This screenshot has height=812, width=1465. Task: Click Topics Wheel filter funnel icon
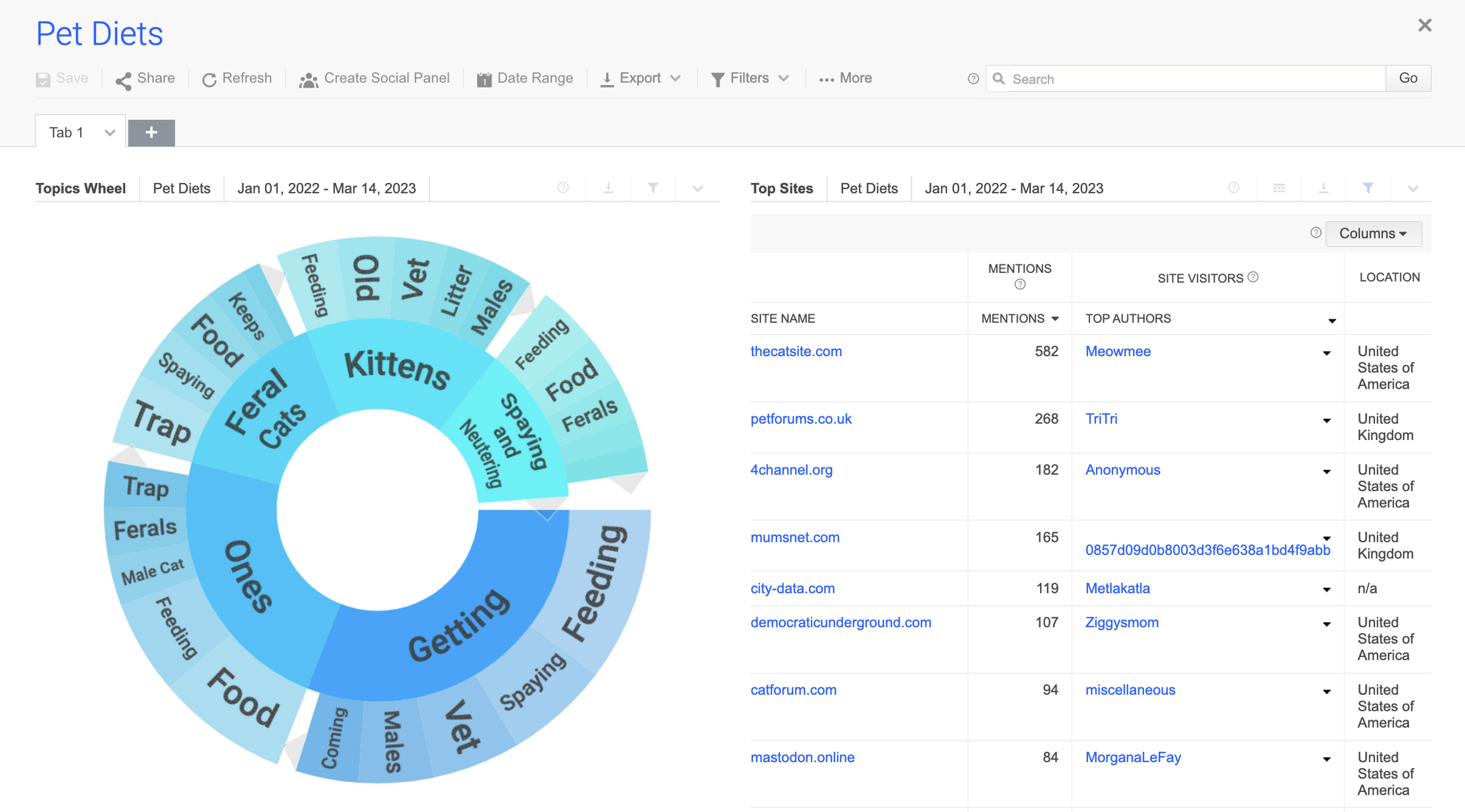[653, 188]
